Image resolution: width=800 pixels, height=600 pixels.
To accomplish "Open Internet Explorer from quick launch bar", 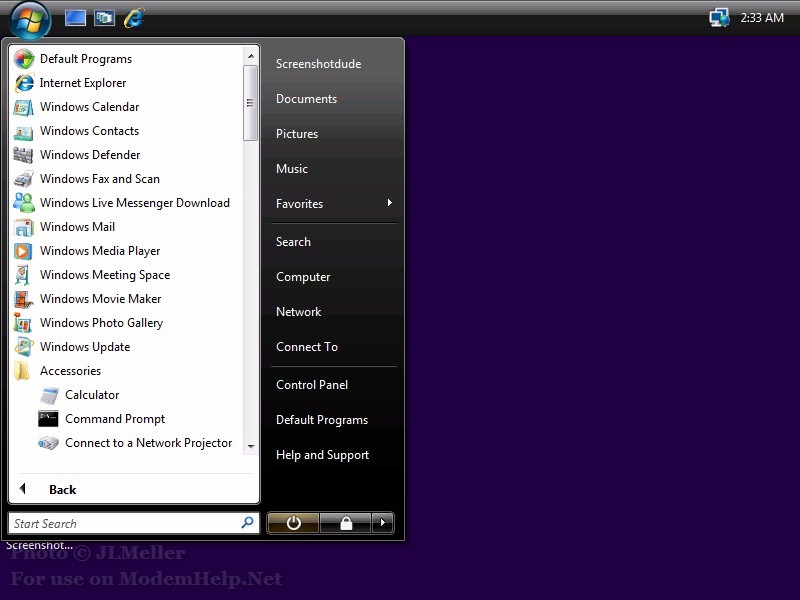I will pyautogui.click(x=133, y=18).
